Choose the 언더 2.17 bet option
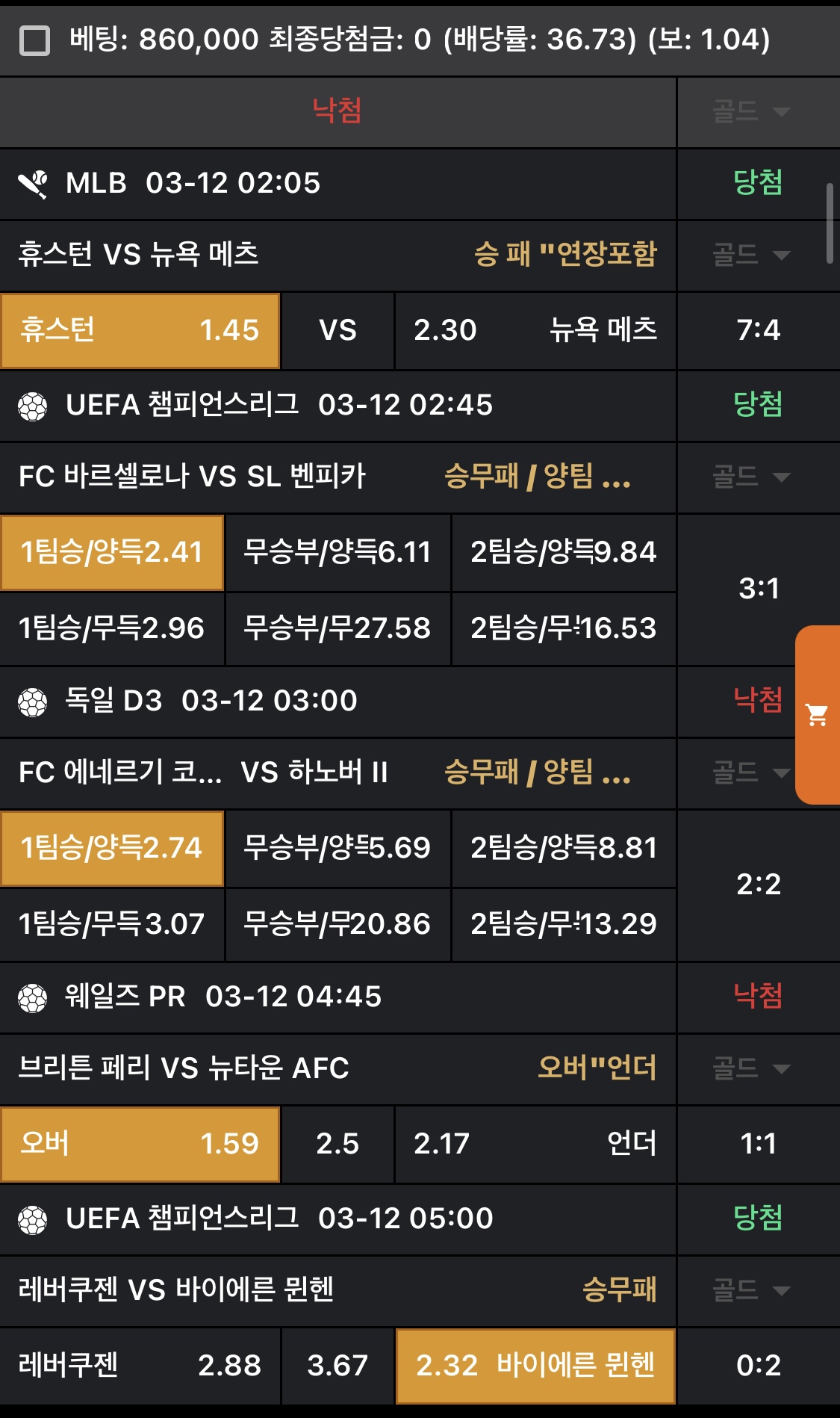 pos(535,1144)
